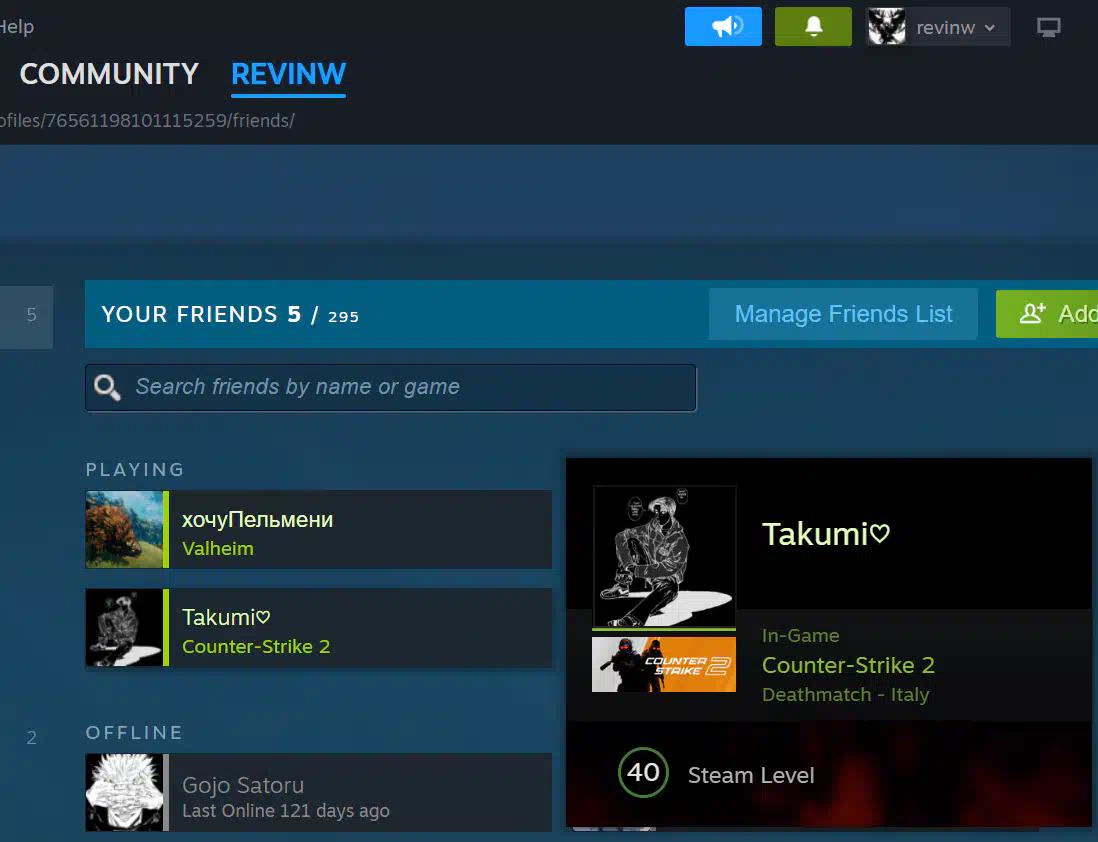Click the YOUR FRIENDS 5 / 295 heading
The width and height of the screenshot is (1098, 842).
(x=230, y=315)
